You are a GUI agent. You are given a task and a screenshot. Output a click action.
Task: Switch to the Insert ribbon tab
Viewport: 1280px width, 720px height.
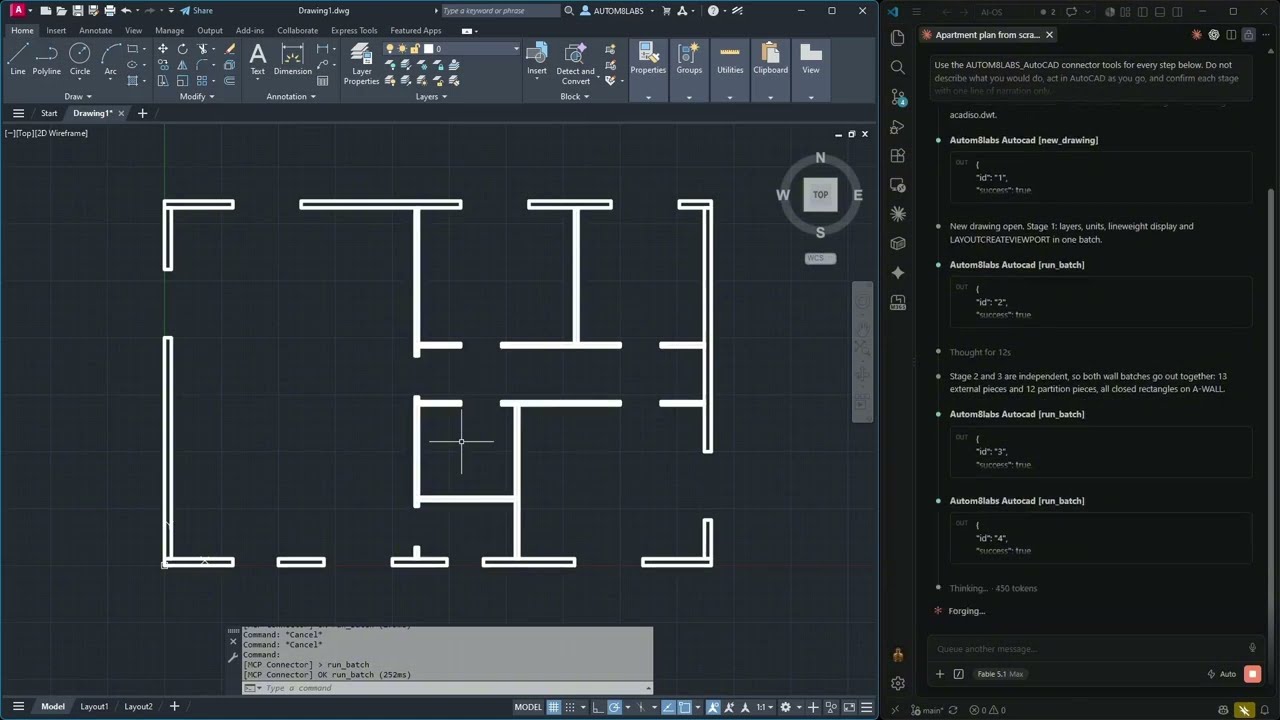(x=56, y=30)
